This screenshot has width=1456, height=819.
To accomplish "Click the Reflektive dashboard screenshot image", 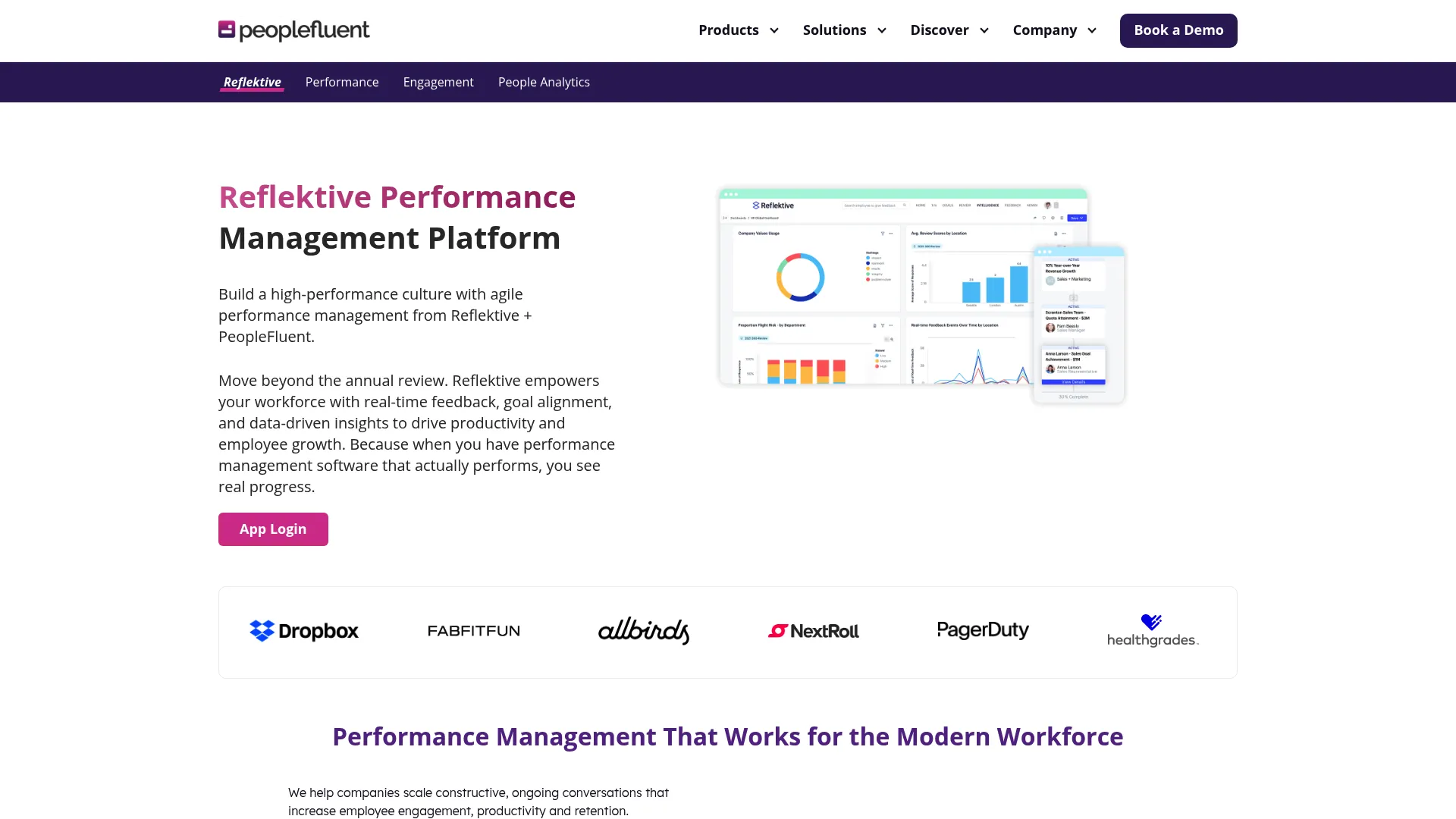I will coord(921,295).
